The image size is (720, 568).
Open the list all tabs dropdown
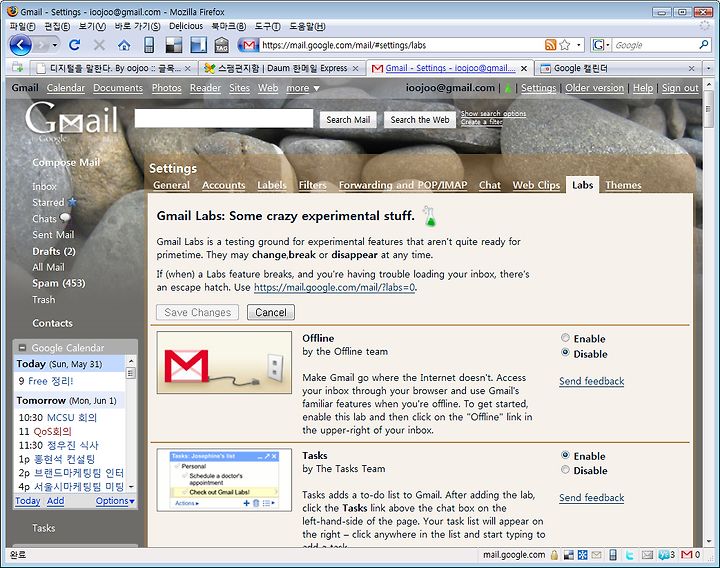709,68
